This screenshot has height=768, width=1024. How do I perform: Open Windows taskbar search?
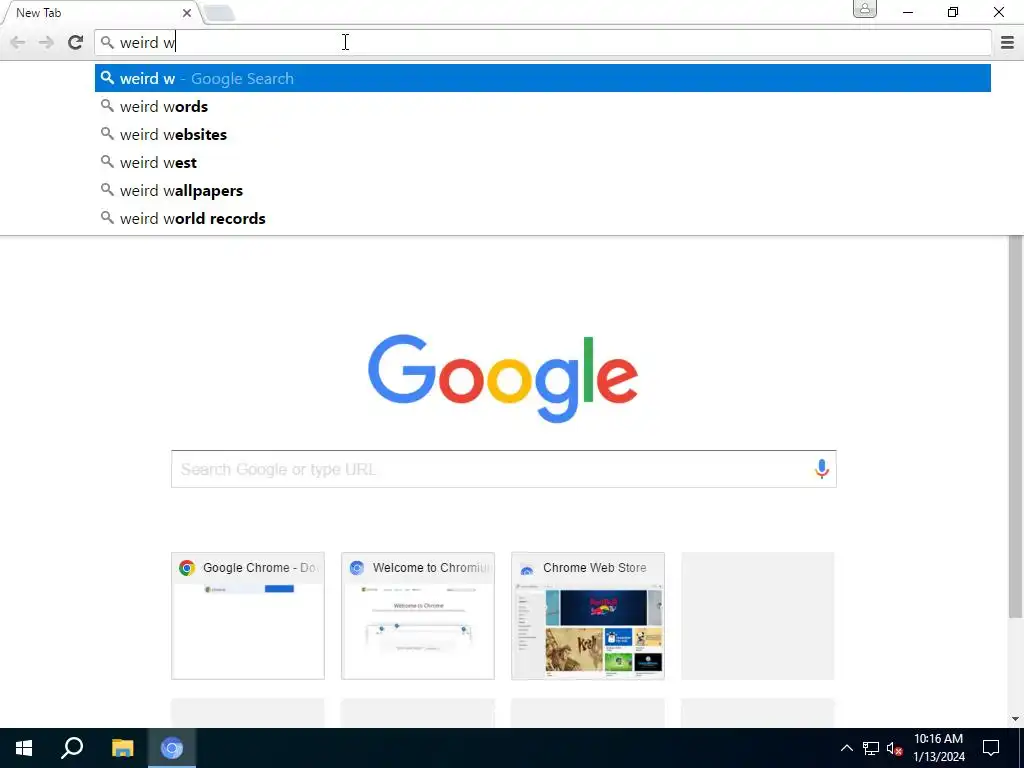72,748
